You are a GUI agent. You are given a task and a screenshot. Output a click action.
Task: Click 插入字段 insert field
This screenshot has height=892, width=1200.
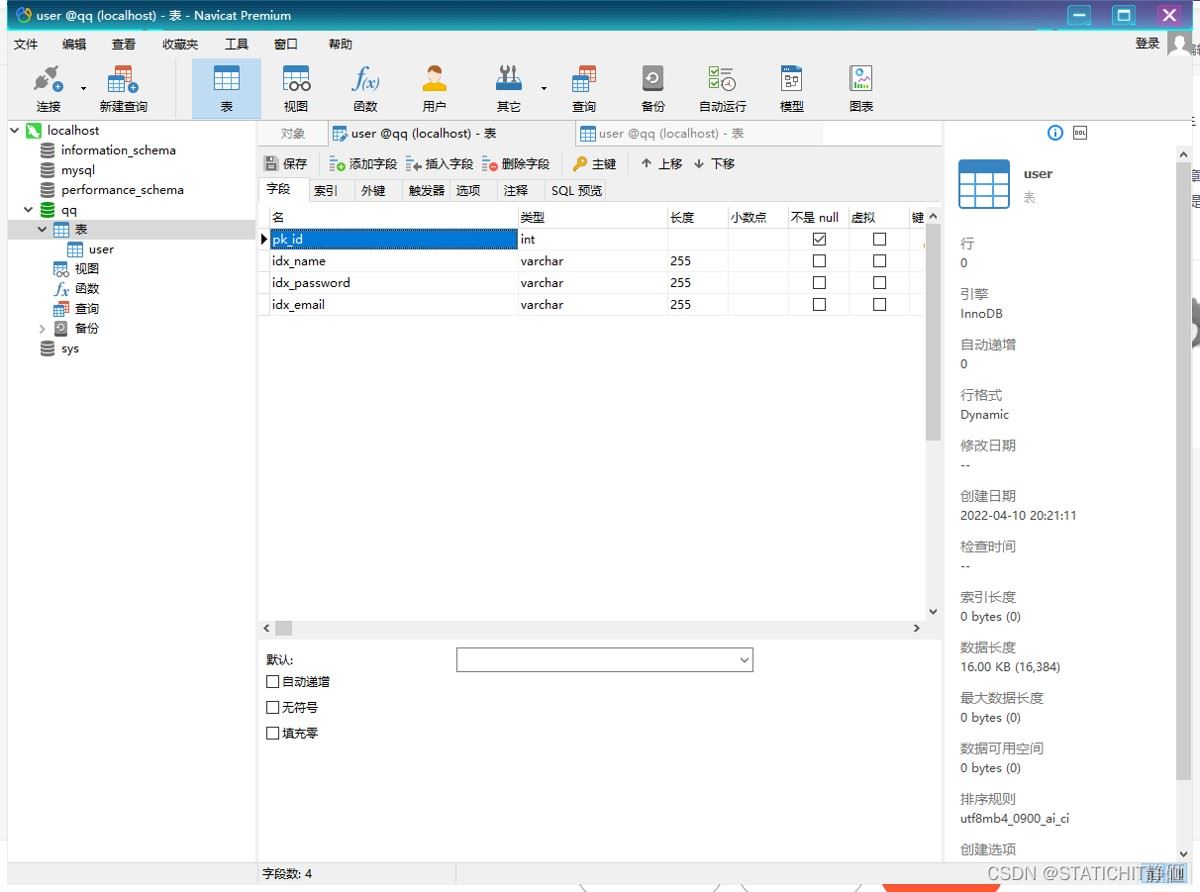439,164
